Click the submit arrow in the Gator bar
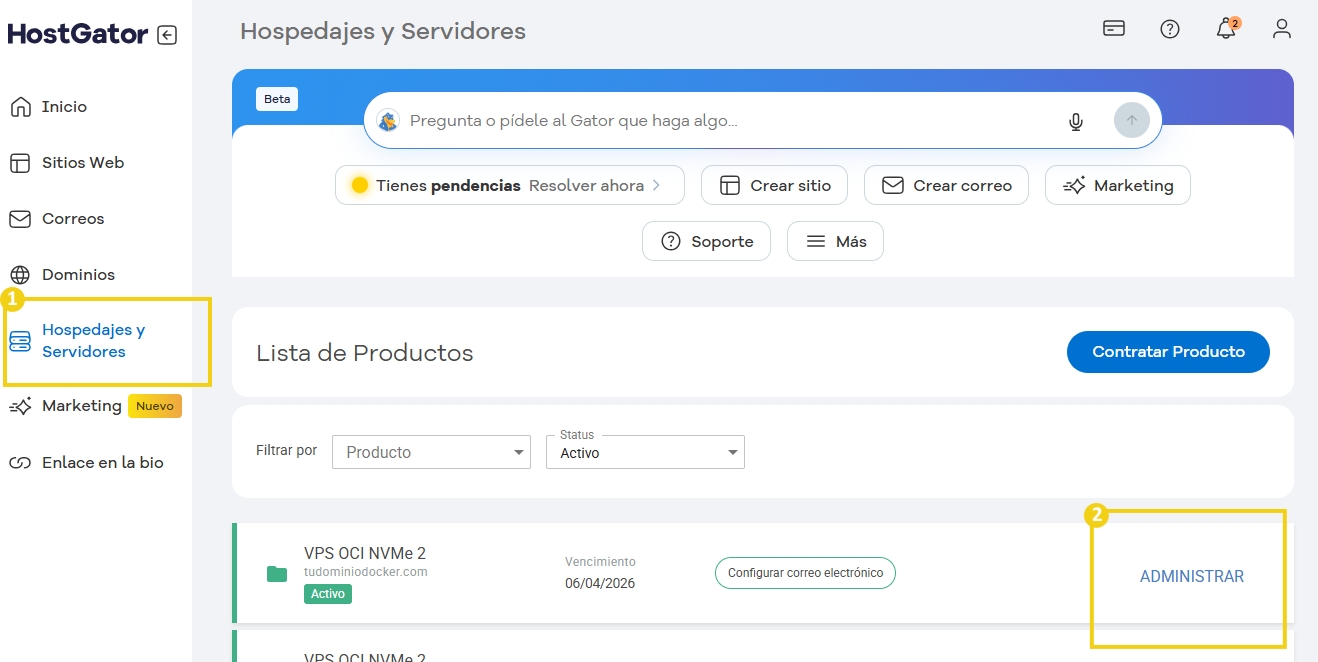This screenshot has width=1318, height=662. tap(1131, 120)
